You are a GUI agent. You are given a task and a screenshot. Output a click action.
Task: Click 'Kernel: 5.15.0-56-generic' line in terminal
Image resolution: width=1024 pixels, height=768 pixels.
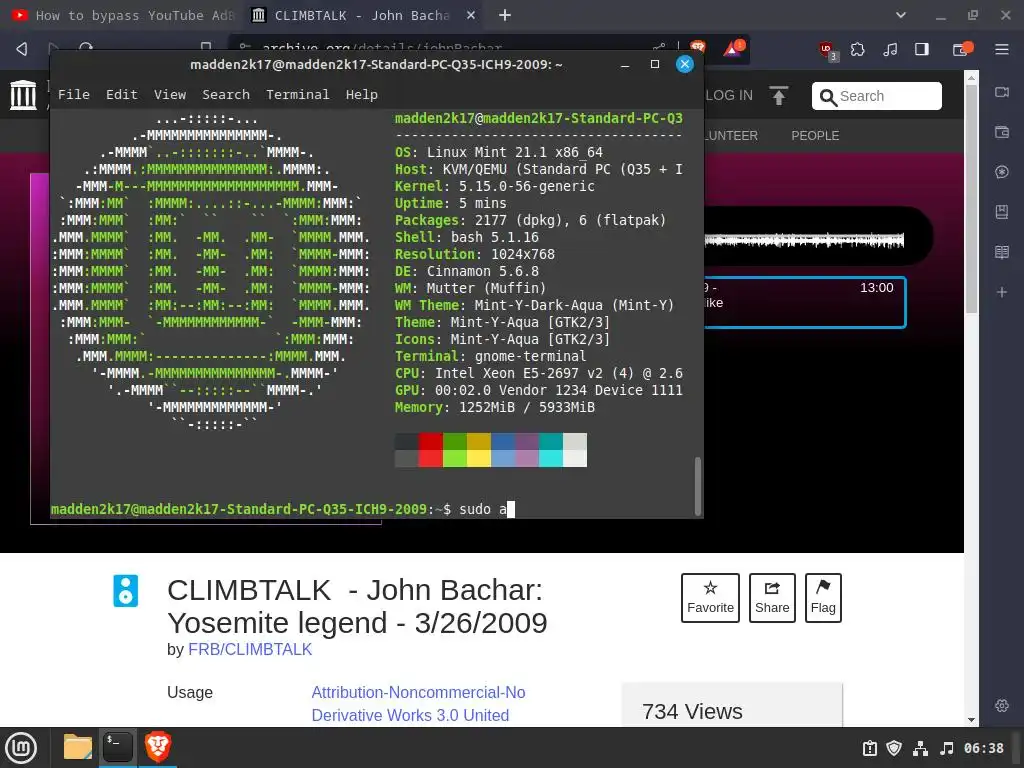494,186
